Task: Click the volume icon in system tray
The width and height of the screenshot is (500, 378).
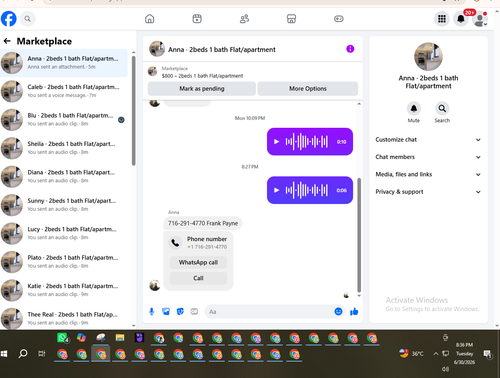Action: 445,369
